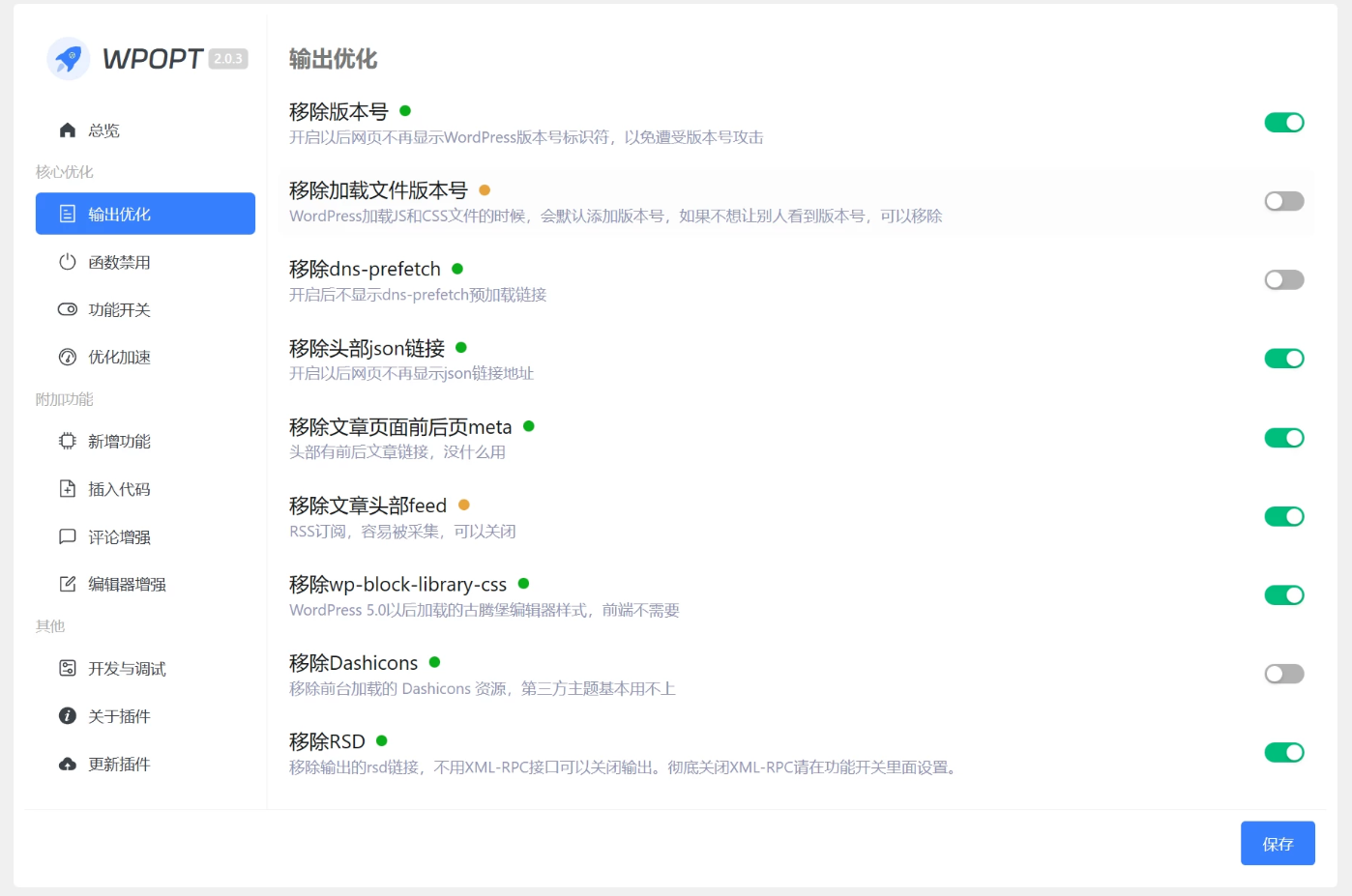The width and height of the screenshot is (1352, 896).
Task: Click the home icon beside 总览
Action: (x=68, y=130)
